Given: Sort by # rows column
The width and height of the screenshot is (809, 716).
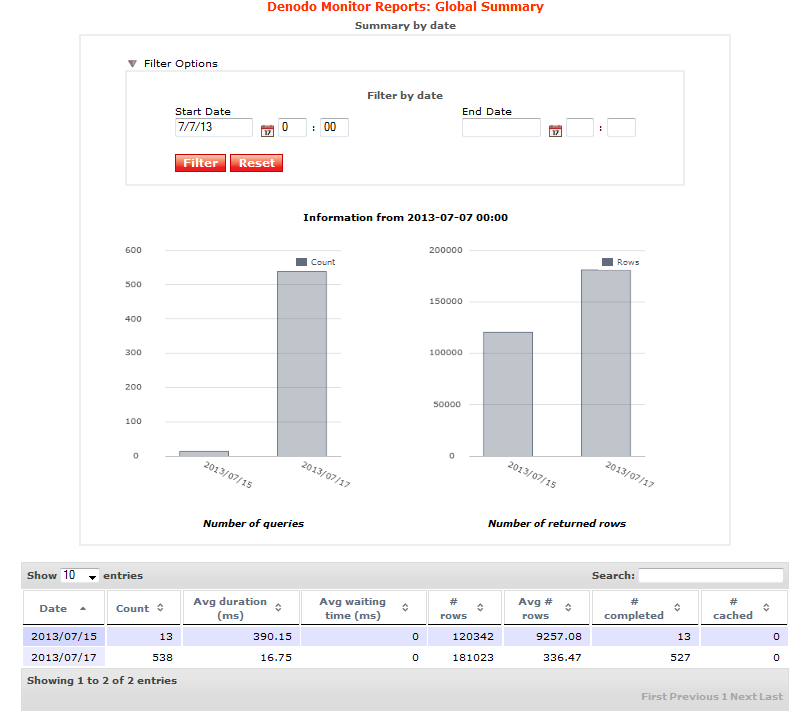Looking at the screenshot, I should (465, 608).
